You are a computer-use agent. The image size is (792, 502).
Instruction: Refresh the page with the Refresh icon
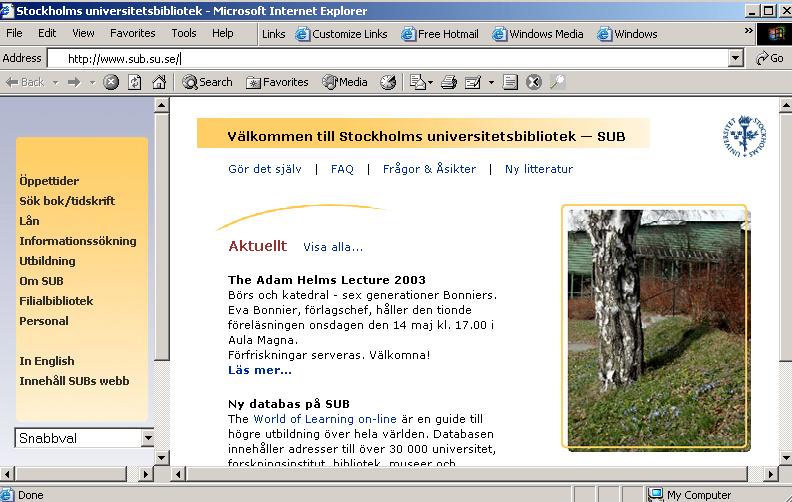(134, 82)
